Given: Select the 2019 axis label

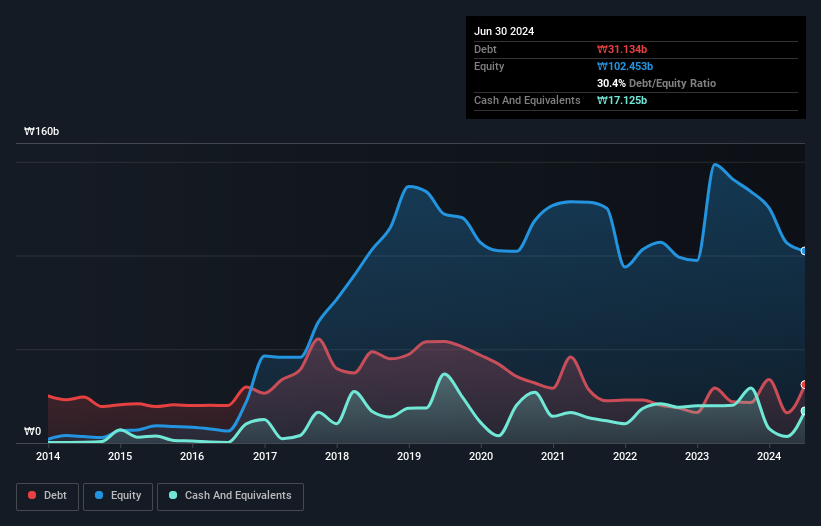Looking at the screenshot, I should click(x=409, y=456).
